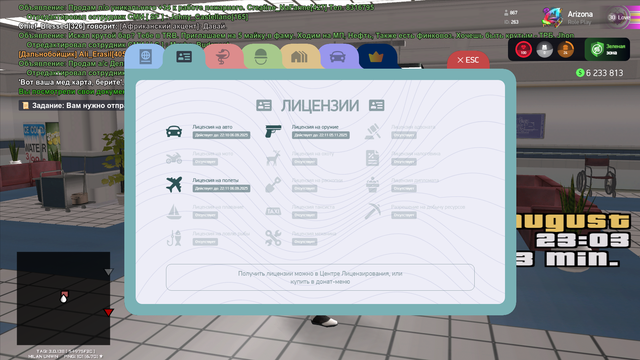Image resolution: width=640 pixels, height=360 pixels.
Task: Click the ID-card icon right of ЛИЦЕНЗИИ
Action: coord(376,106)
